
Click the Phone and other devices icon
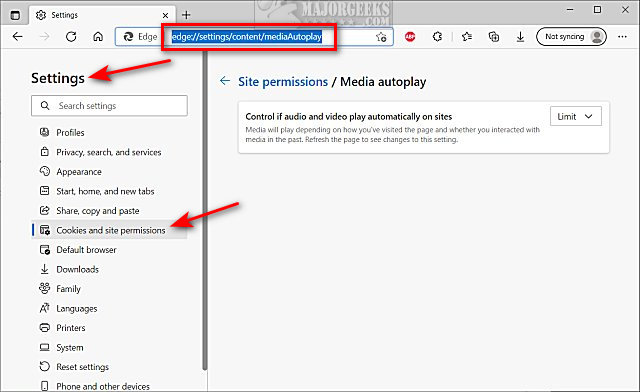click(x=44, y=386)
